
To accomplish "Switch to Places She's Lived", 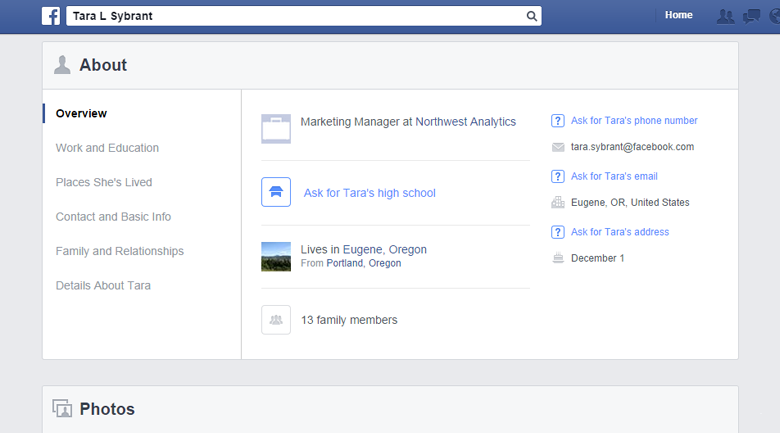I will 104,183.
